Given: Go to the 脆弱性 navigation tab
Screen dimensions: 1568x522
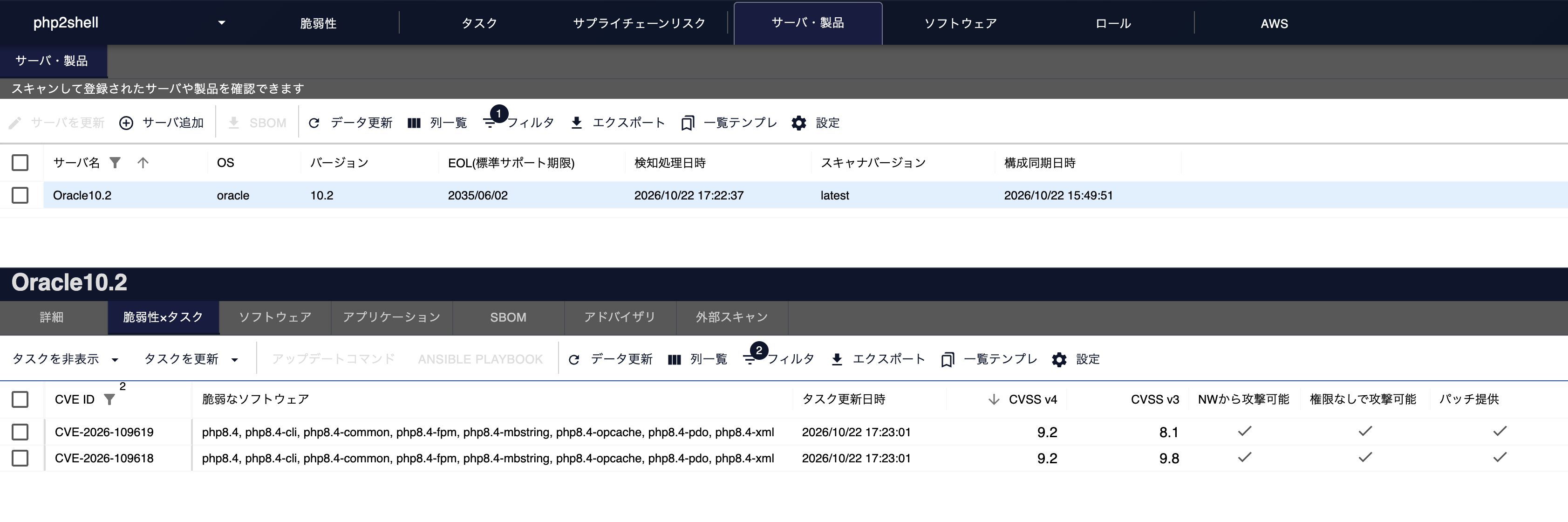Looking at the screenshot, I should coord(318,23).
